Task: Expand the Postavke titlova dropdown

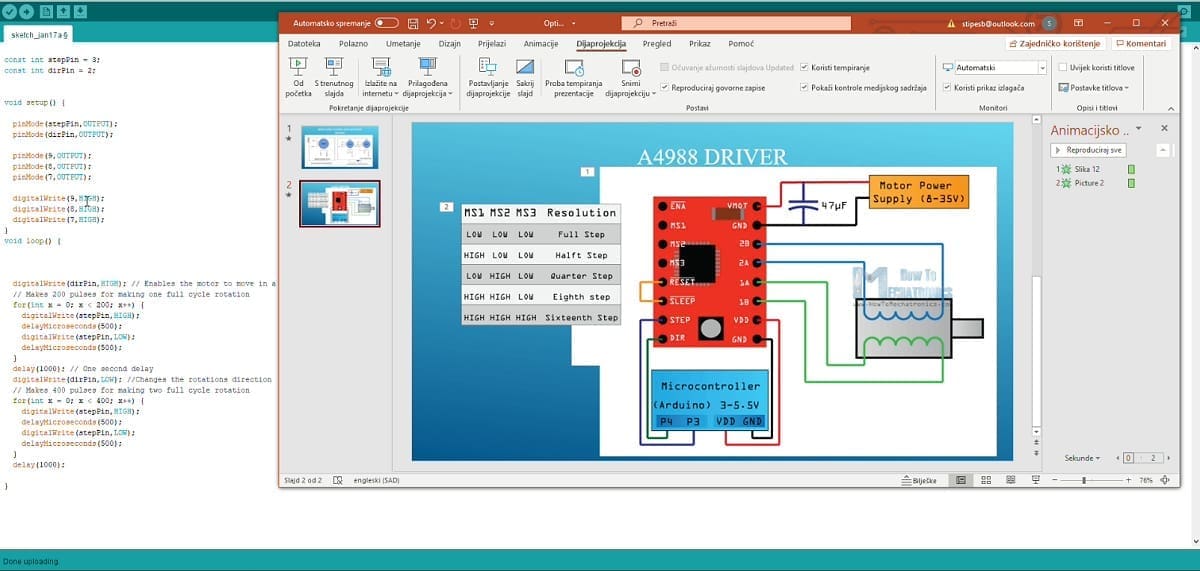Action: (x=1097, y=88)
